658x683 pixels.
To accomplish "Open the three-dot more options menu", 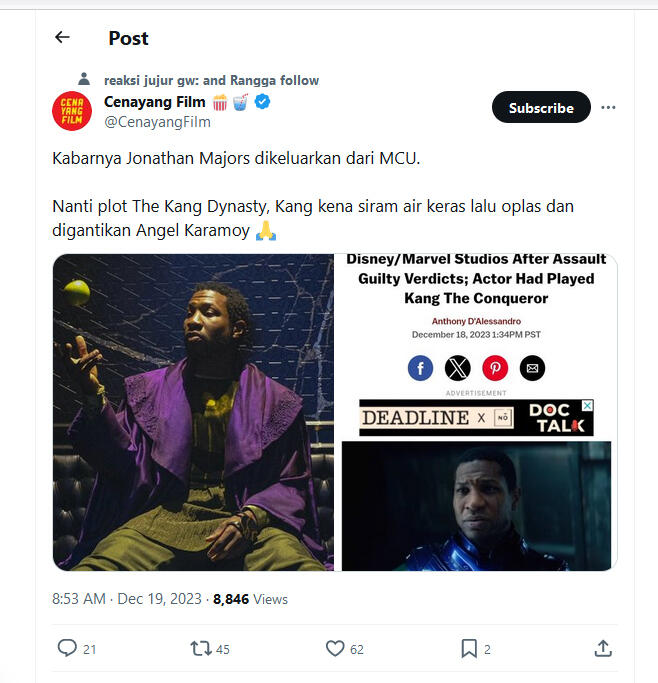I will tap(608, 107).
